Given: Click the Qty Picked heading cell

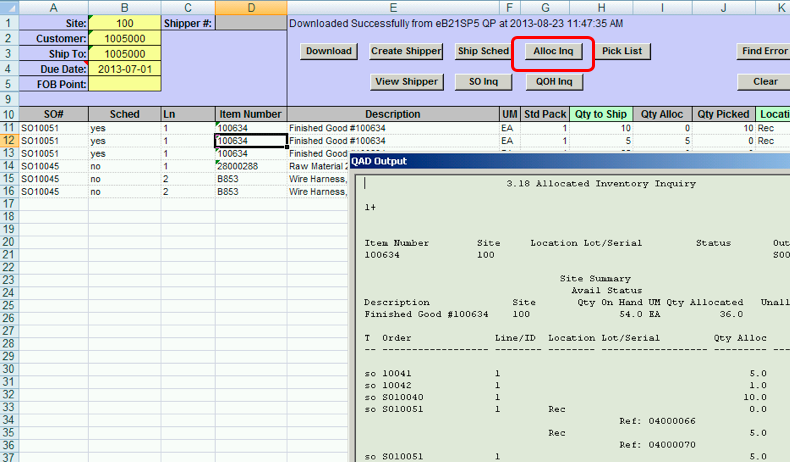Looking at the screenshot, I should 723,114.
